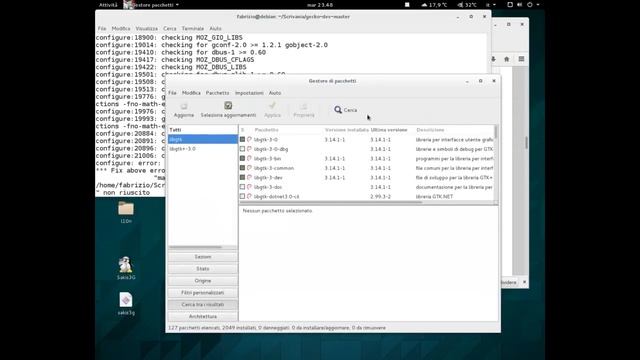Click the Debian swirl icon beside libgtk-3-dev
The width and height of the screenshot is (640, 360).
(x=249, y=178)
